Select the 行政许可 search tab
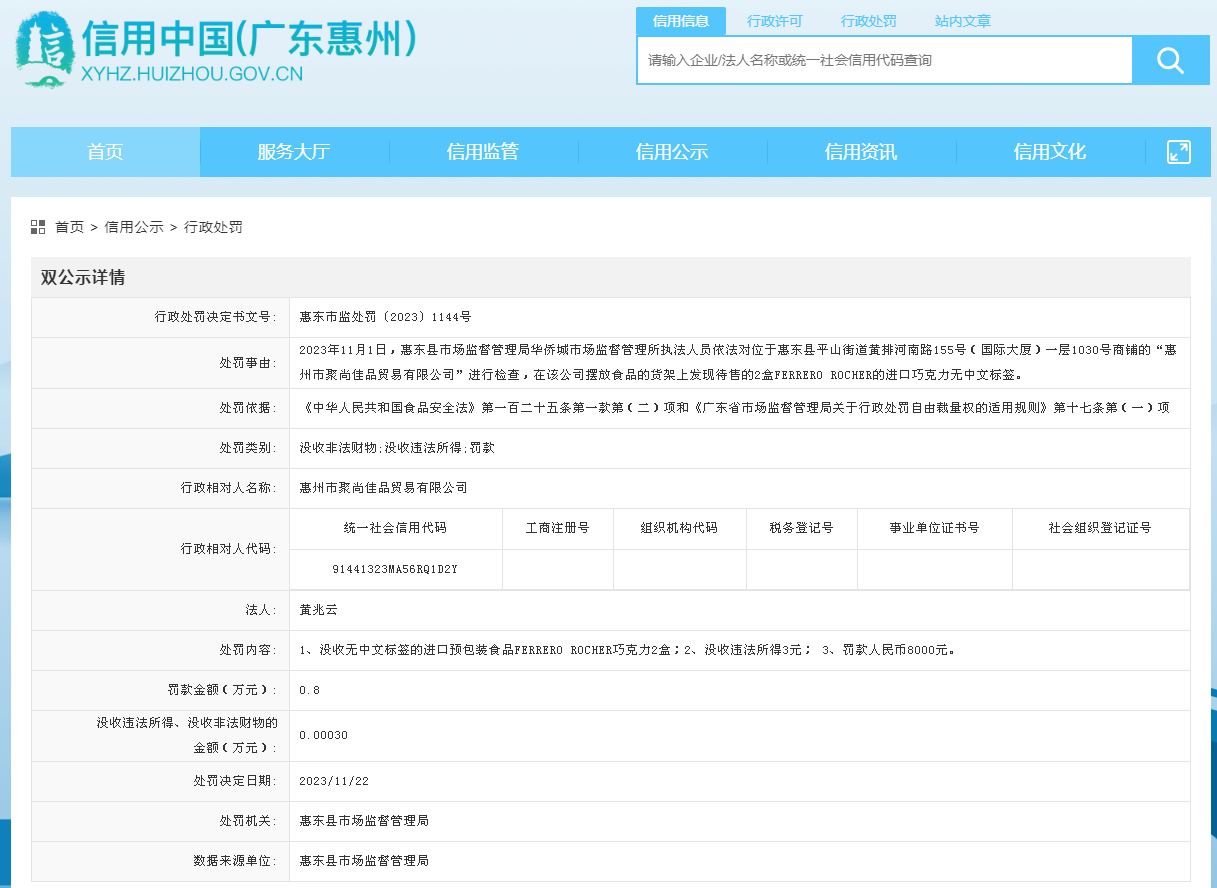The height and width of the screenshot is (888, 1217). (775, 21)
